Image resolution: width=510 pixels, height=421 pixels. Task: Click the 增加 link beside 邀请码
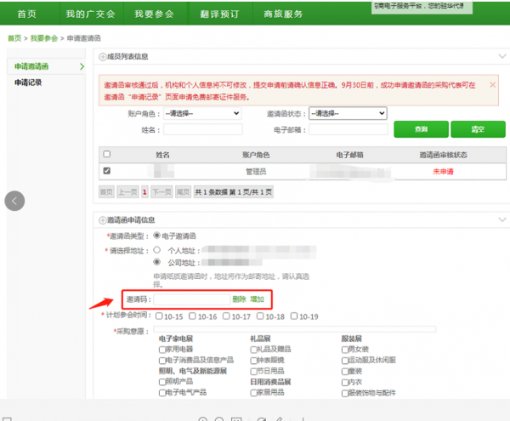pos(257,299)
